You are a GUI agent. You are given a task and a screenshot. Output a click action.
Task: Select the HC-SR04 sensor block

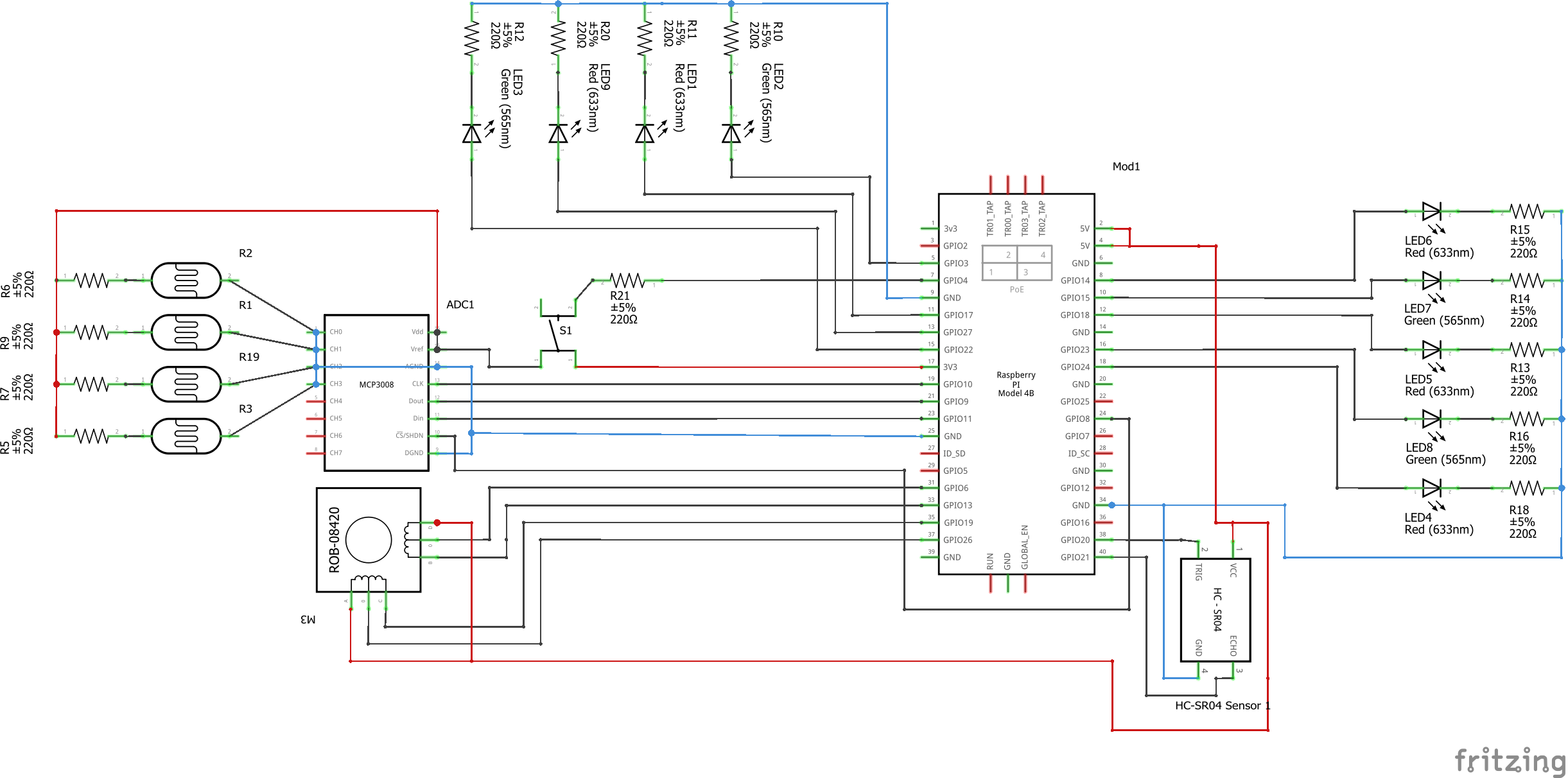1215,610
